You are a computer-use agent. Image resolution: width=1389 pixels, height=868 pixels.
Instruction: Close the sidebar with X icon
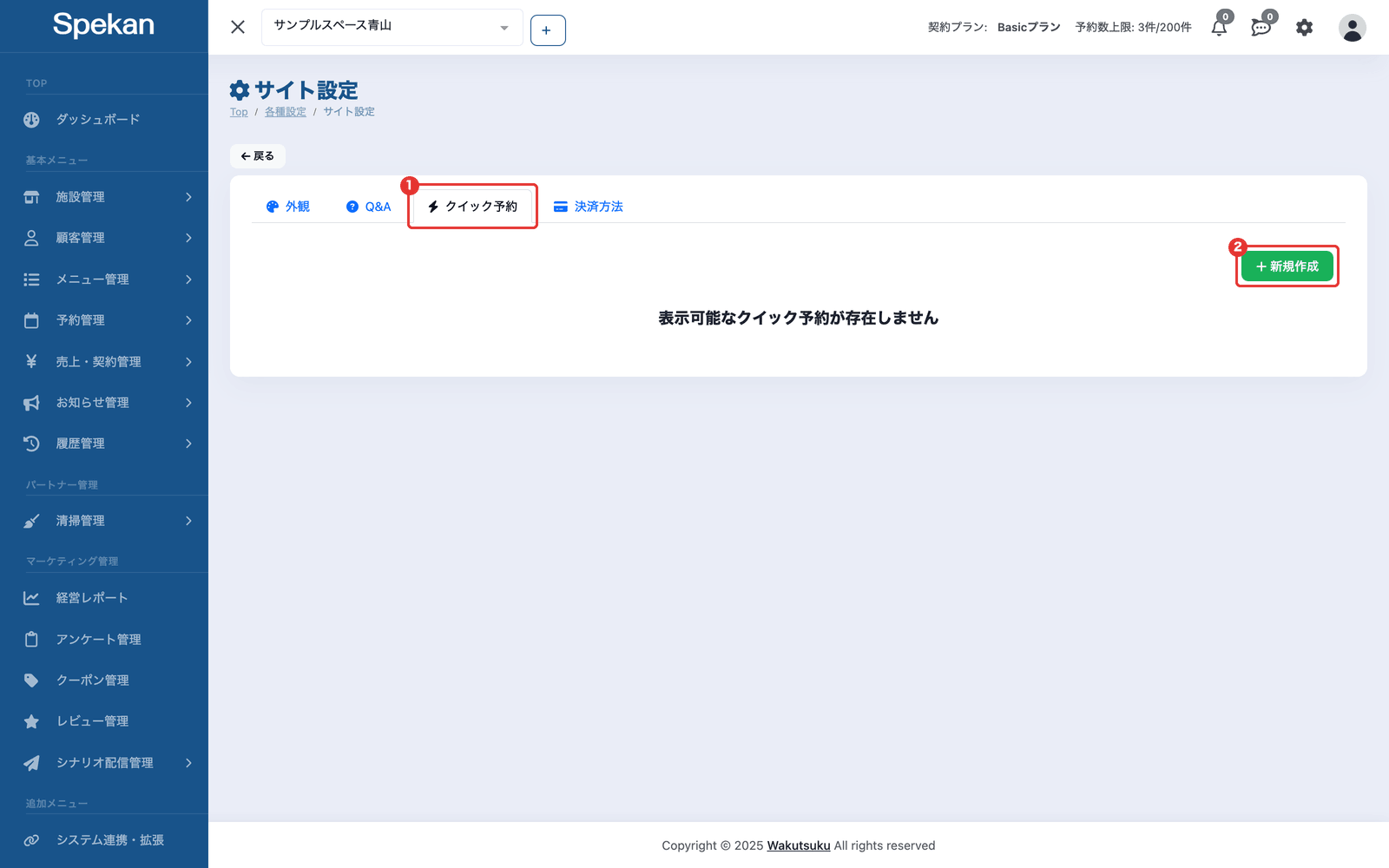point(238,27)
